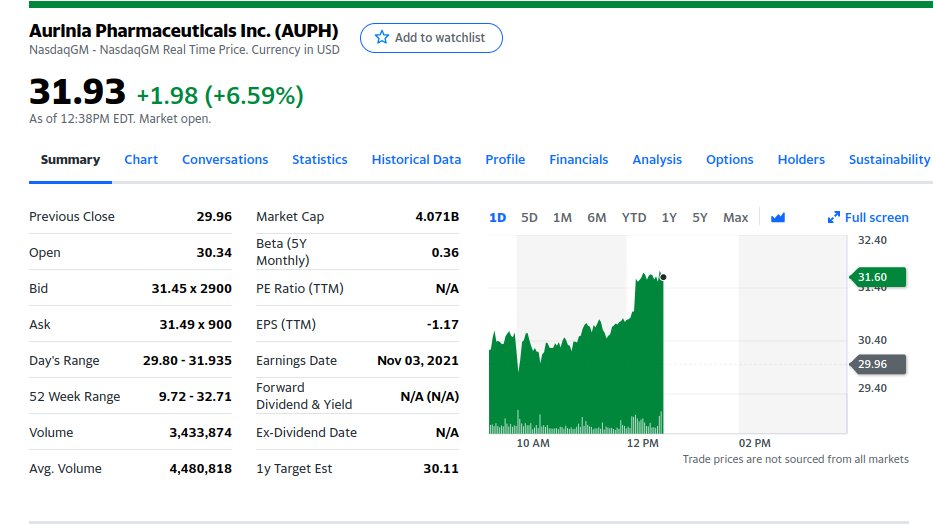
Task: Switch to the Chart tab
Action: point(141,159)
